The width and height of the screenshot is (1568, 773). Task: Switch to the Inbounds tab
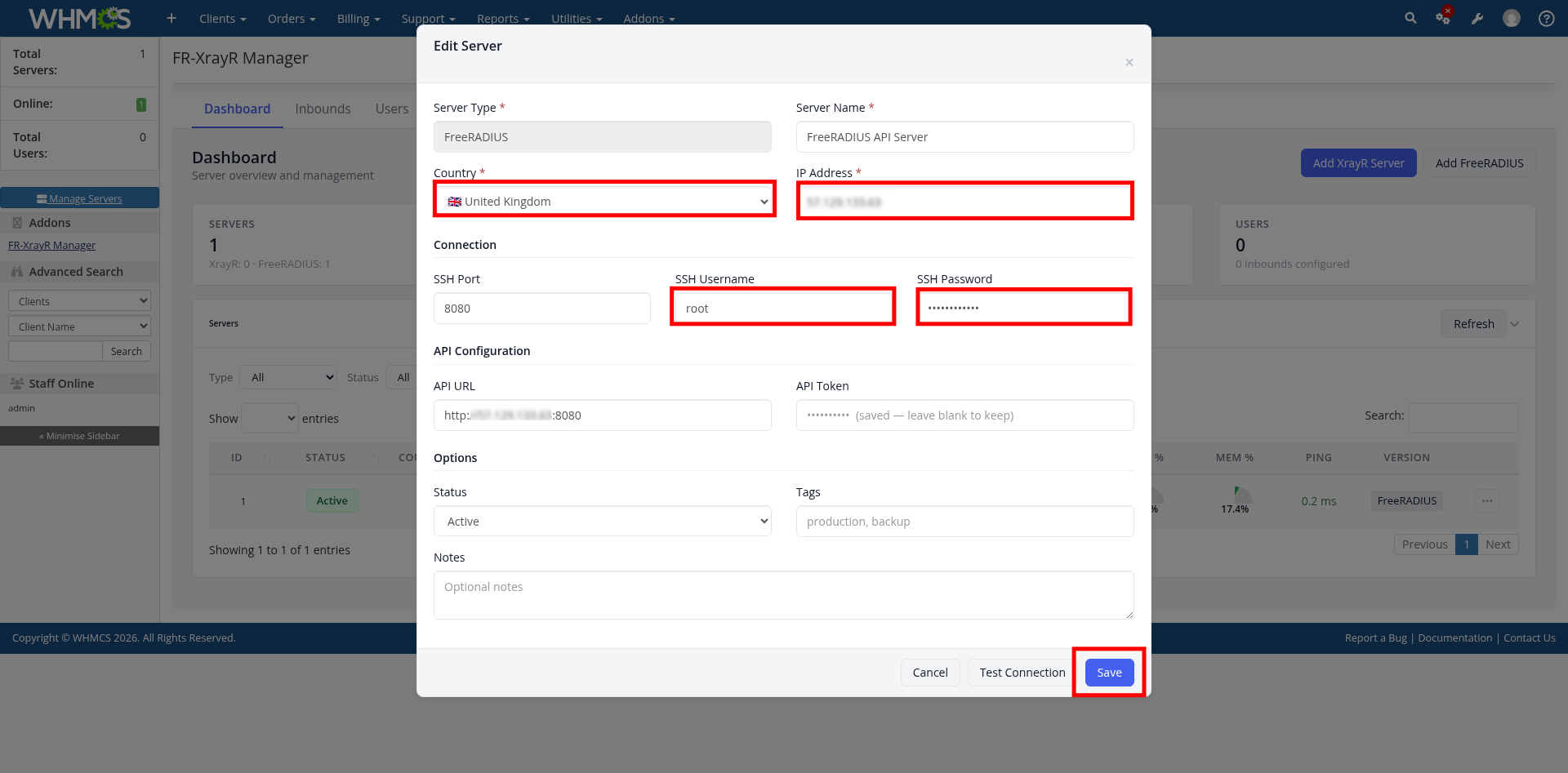[x=323, y=109]
